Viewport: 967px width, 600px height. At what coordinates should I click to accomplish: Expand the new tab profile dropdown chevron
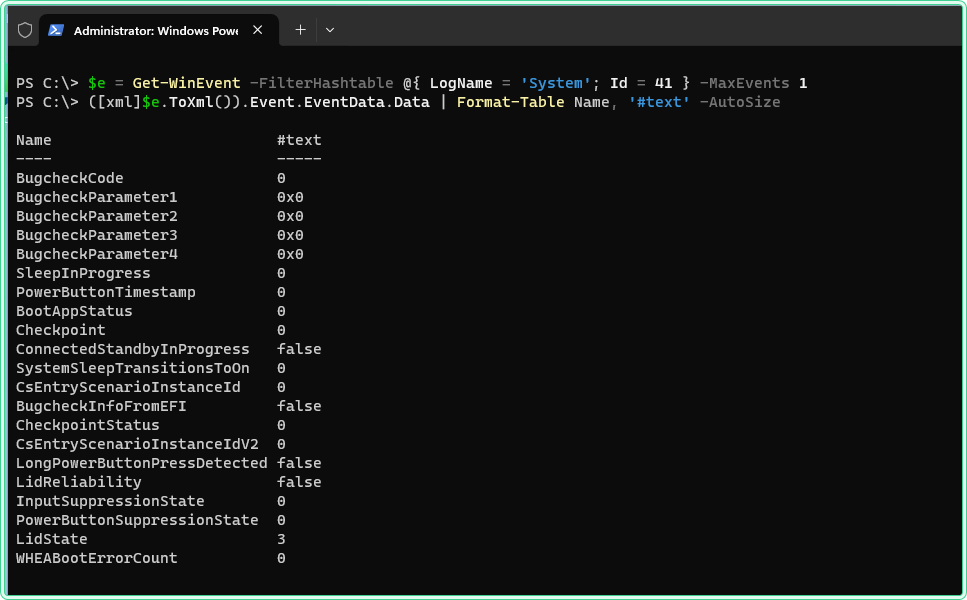tap(330, 30)
